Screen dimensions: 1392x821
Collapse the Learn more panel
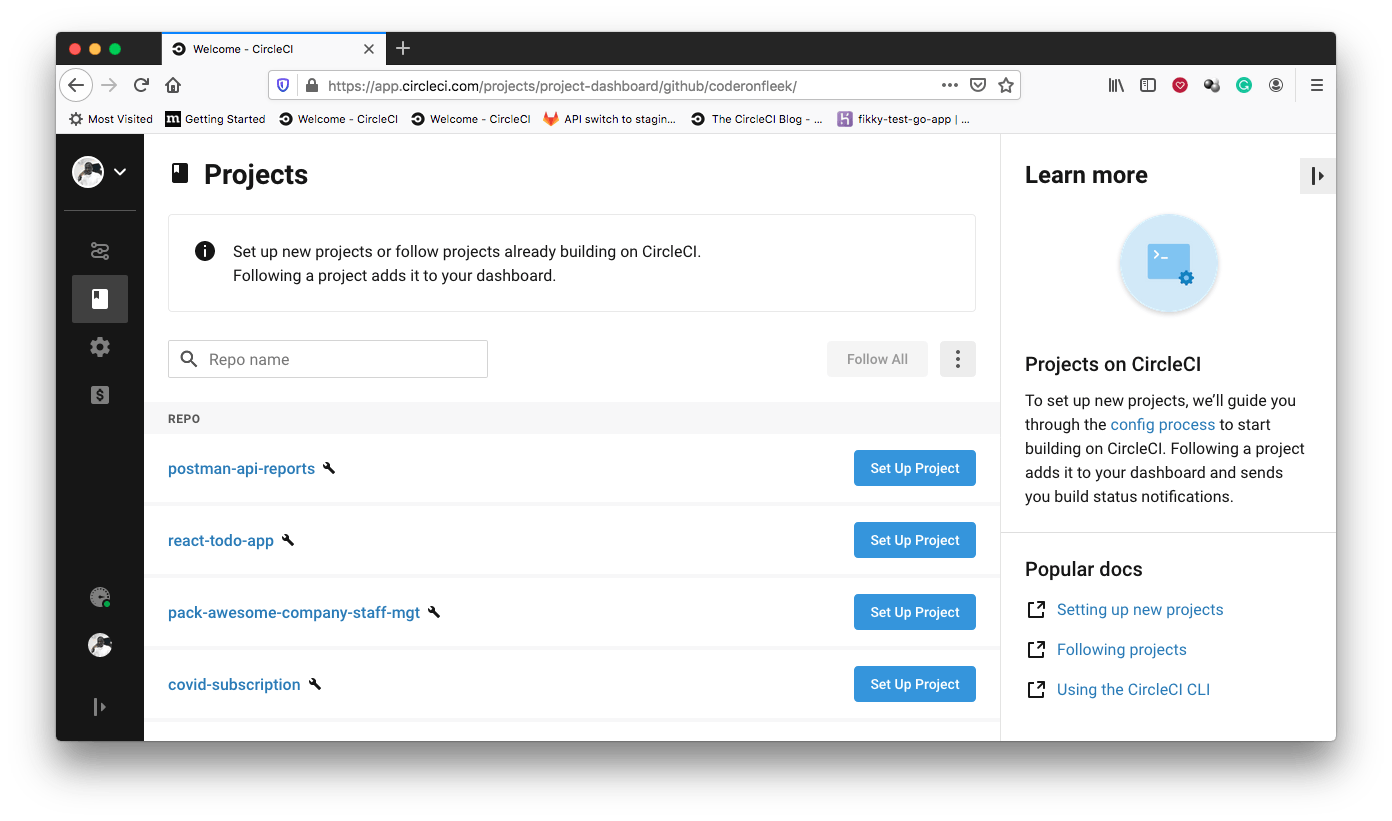pyautogui.click(x=1318, y=175)
